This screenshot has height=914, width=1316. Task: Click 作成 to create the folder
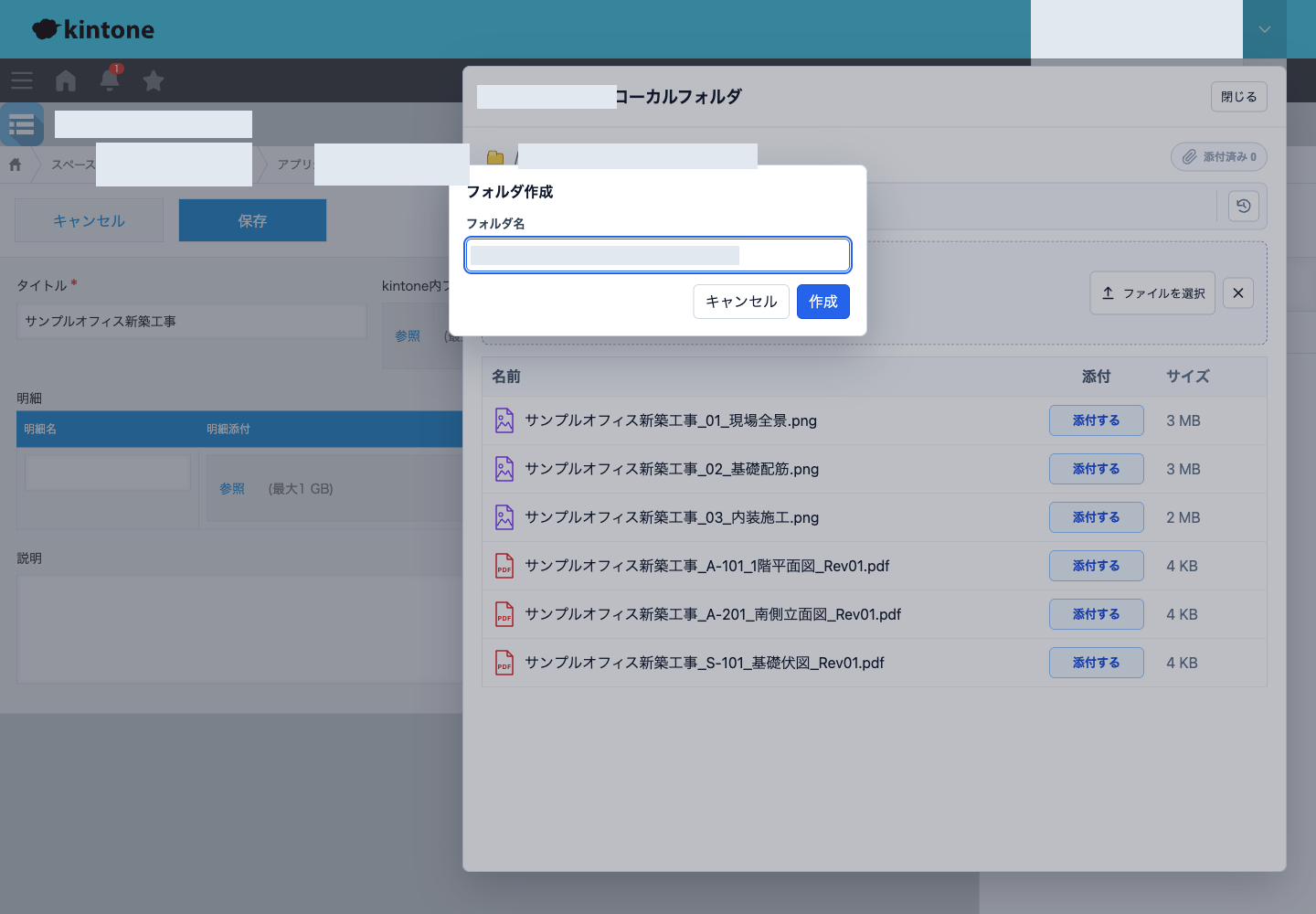[x=823, y=302]
